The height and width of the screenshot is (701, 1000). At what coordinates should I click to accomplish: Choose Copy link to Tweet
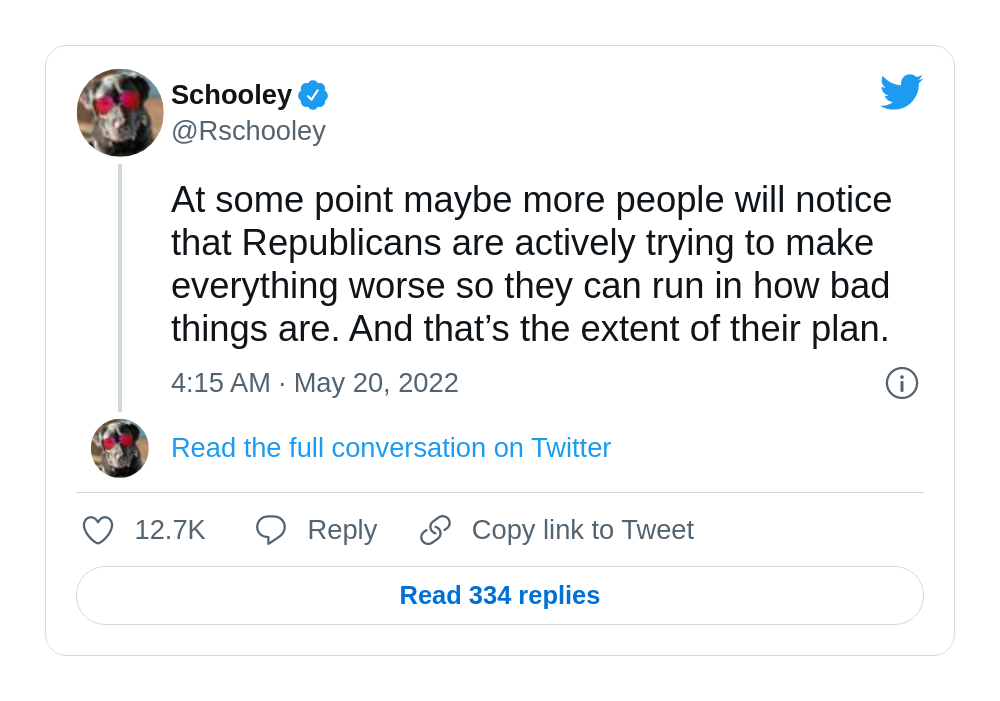583,530
